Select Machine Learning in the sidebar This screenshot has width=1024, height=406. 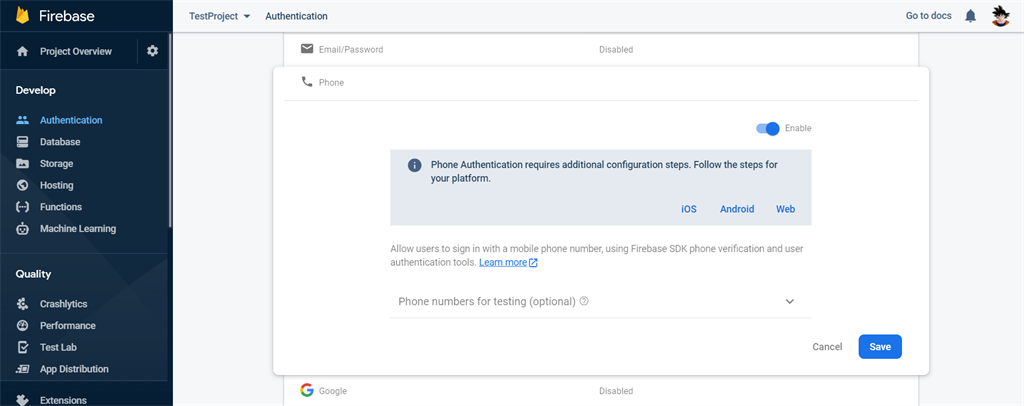pyautogui.click(x=78, y=228)
